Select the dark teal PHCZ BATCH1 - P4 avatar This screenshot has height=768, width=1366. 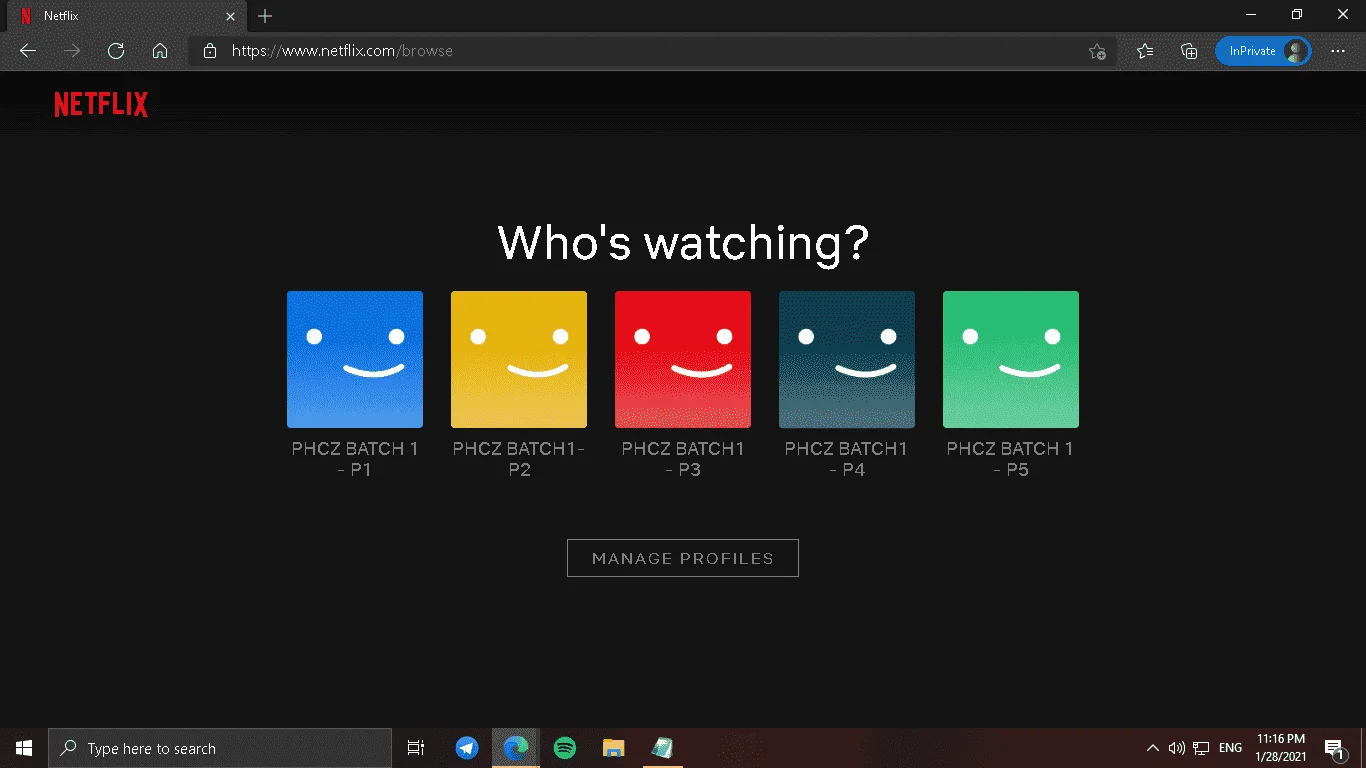(847, 359)
